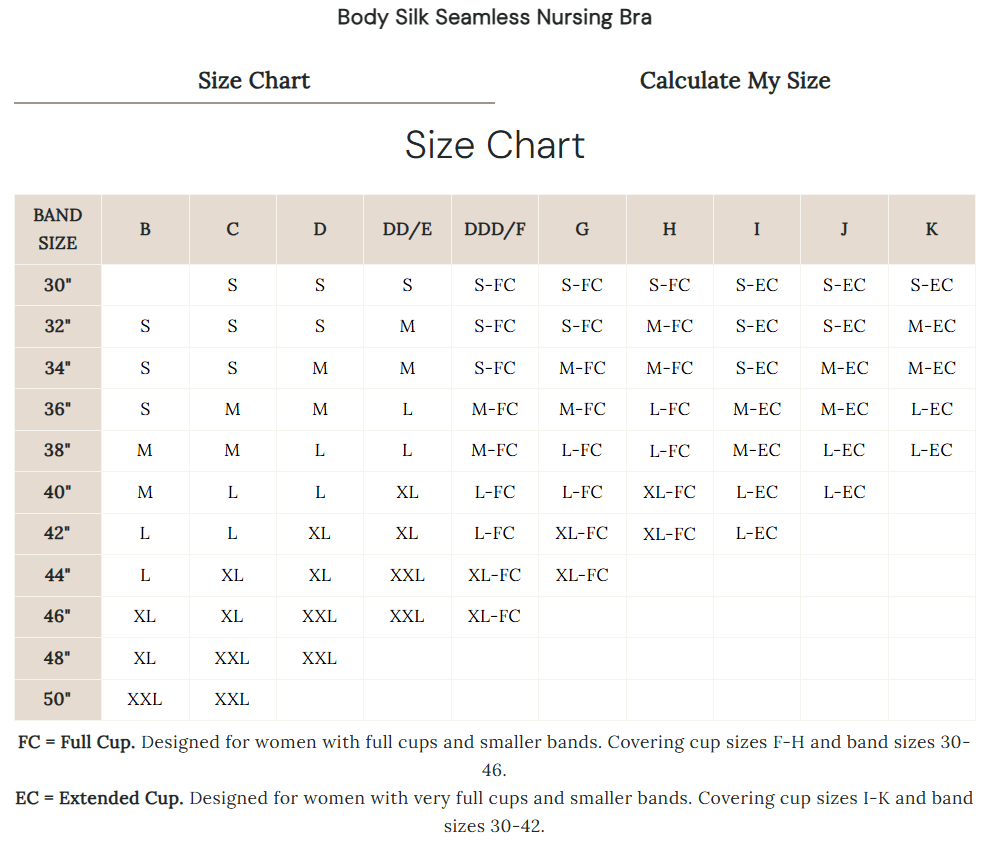Click the "EC = Extended Cup." bold label
Screen dimensions: 990x853
click(x=100, y=799)
